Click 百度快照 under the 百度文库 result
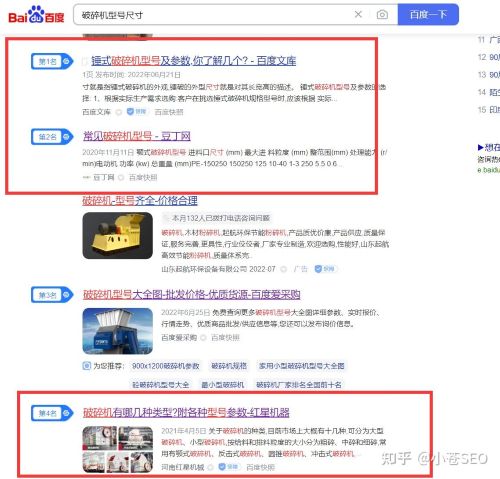 [x=169, y=112]
